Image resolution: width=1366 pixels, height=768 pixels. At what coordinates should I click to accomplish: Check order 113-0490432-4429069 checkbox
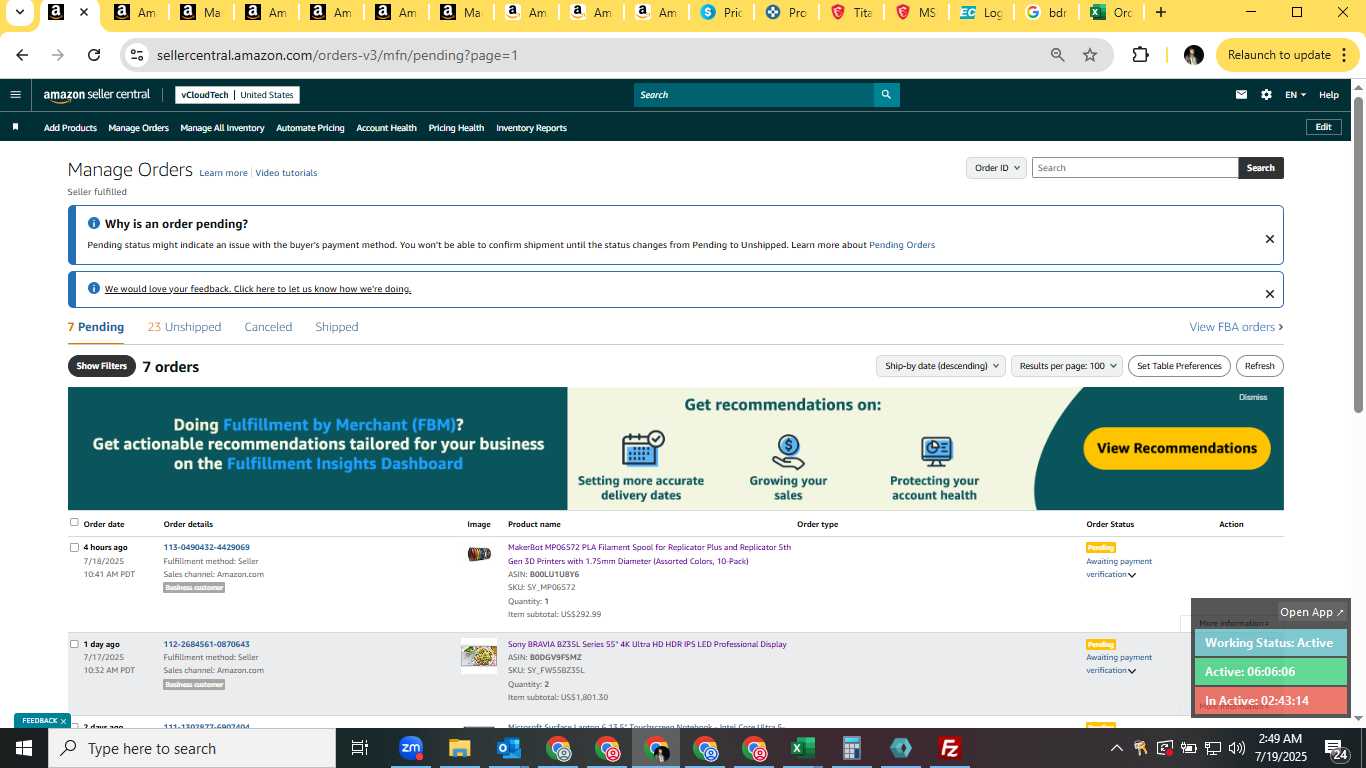point(74,547)
